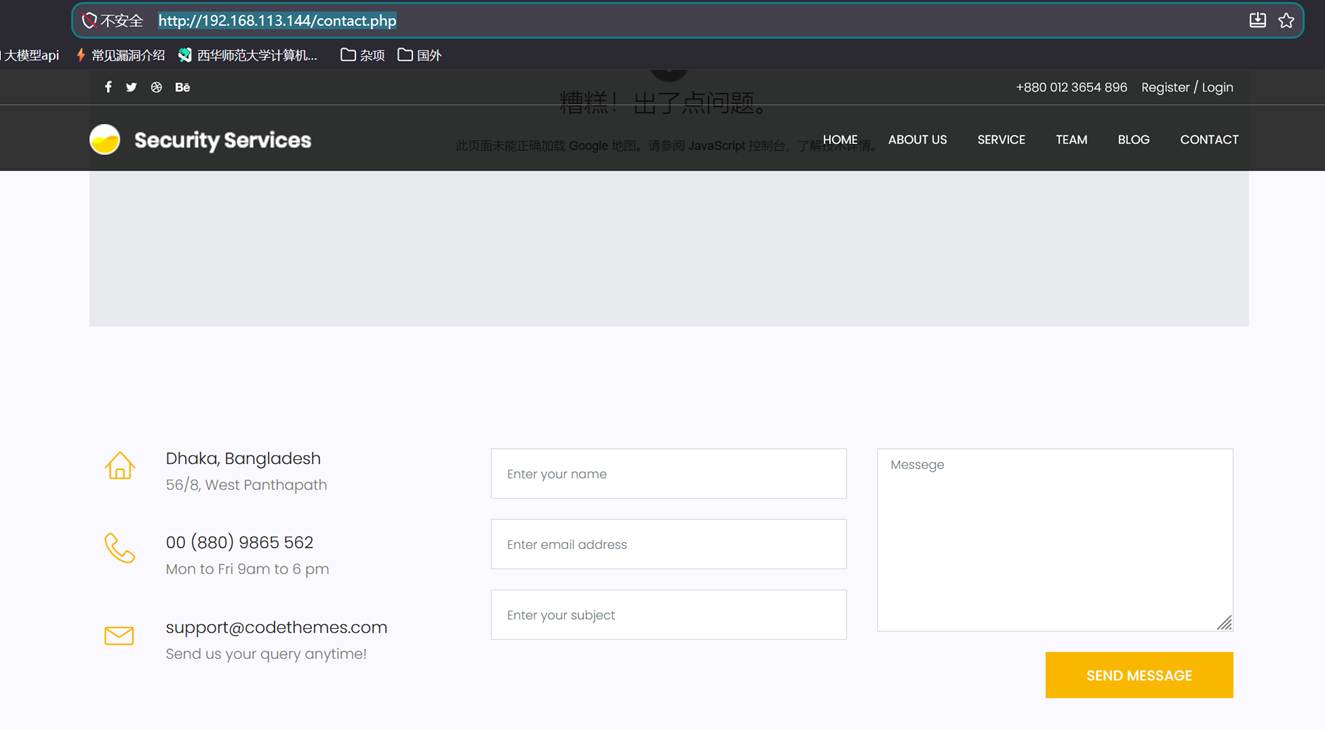Viewport: 1325px width, 730px height.
Task: Click the house address icon
Action: click(x=120, y=465)
